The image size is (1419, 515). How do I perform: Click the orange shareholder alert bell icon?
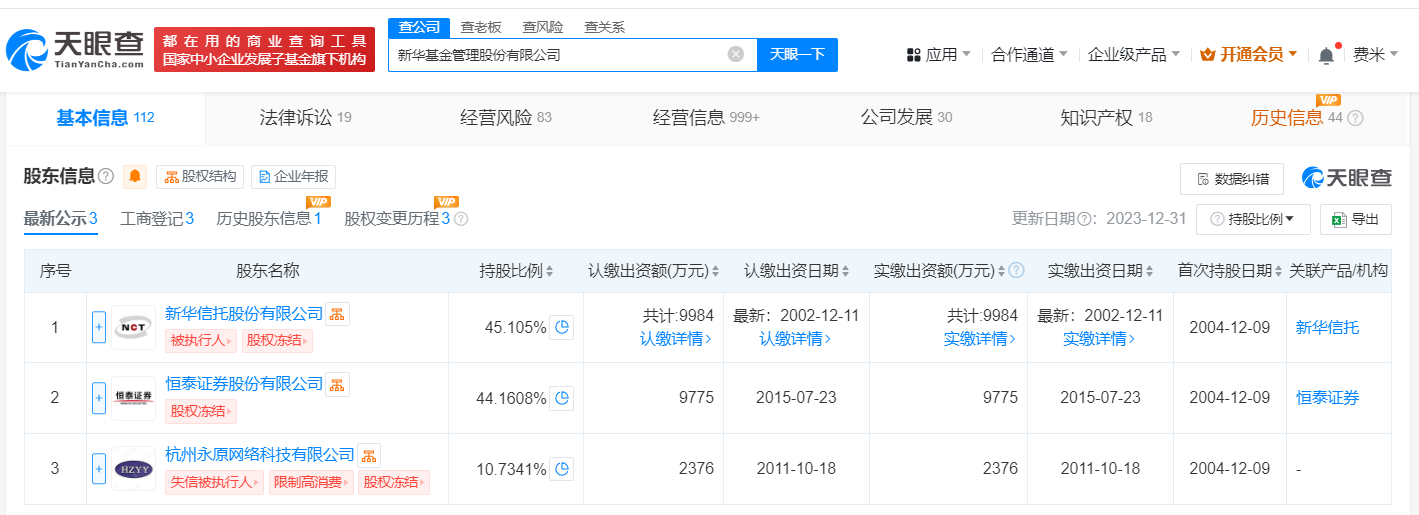pyautogui.click(x=136, y=177)
